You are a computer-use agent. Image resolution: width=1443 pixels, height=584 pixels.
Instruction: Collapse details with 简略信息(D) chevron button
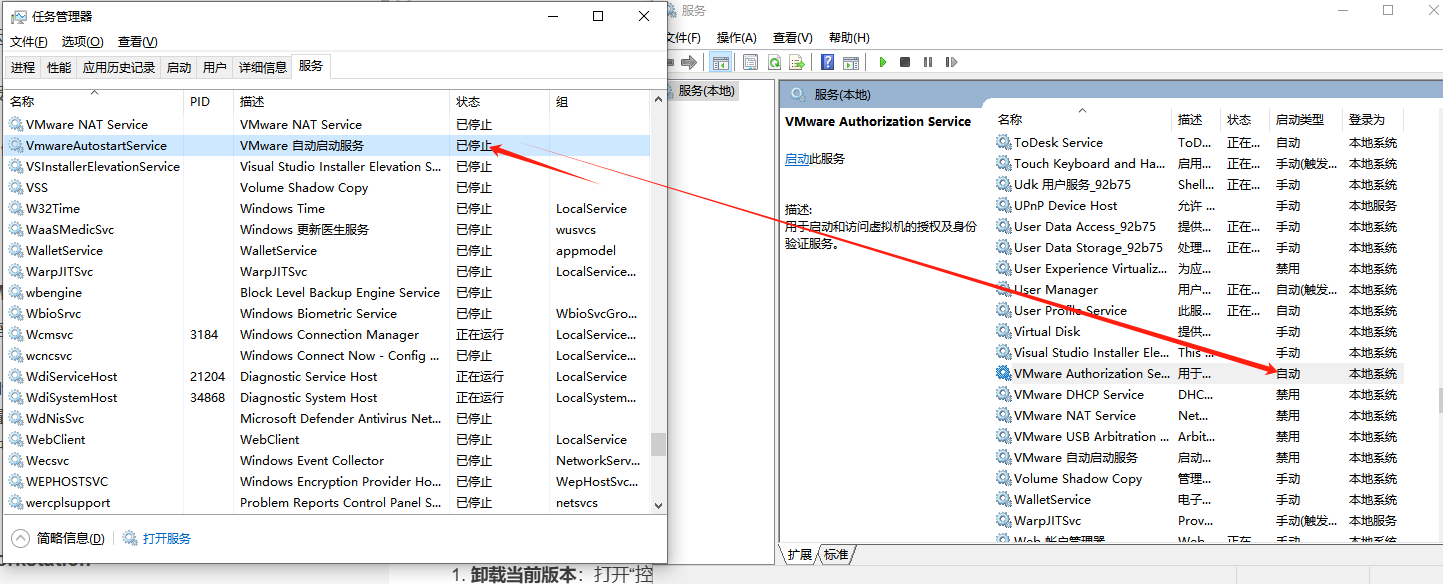tap(20, 539)
